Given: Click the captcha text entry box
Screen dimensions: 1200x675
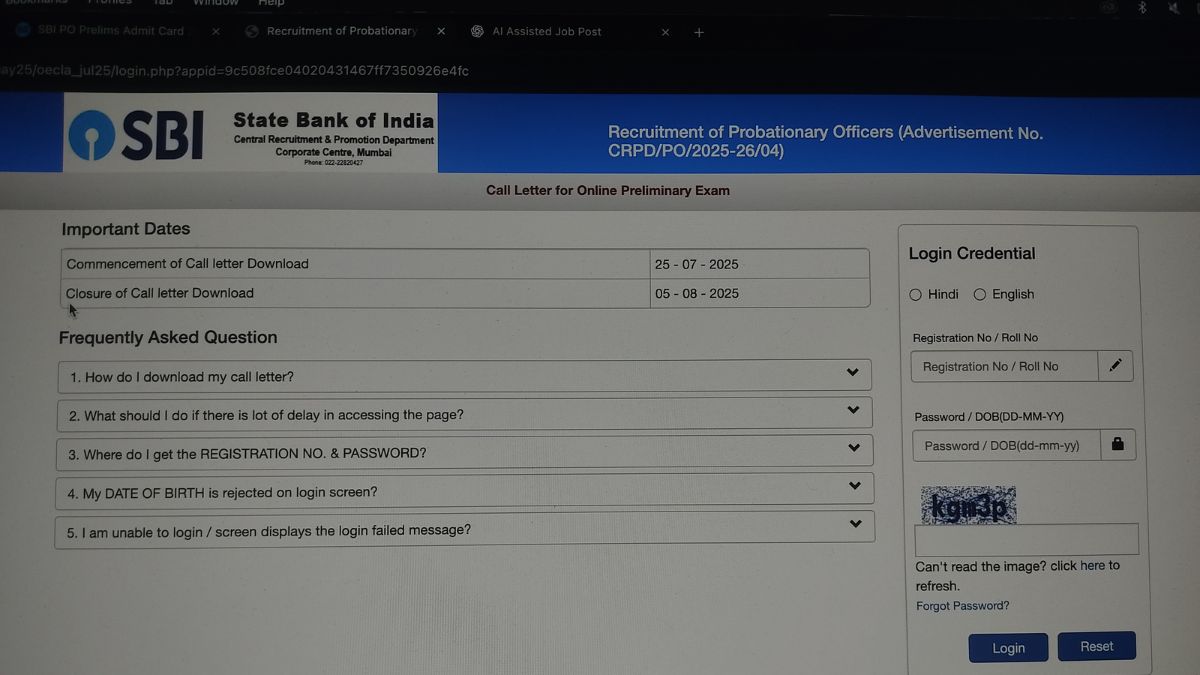Looking at the screenshot, I should (1027, 539).
